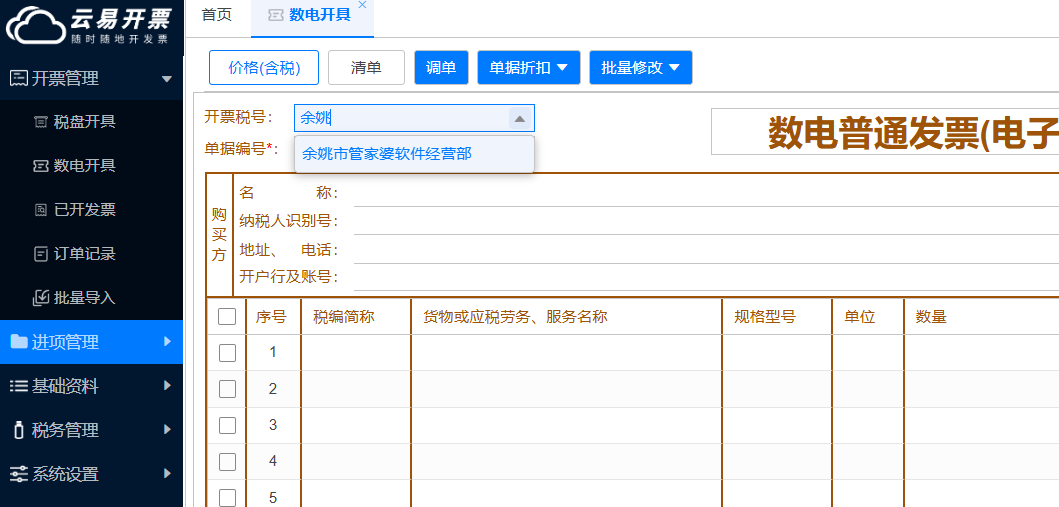1059x507 pixels.
Task: Open the 进项管理 menu
Action: [91, 342]
